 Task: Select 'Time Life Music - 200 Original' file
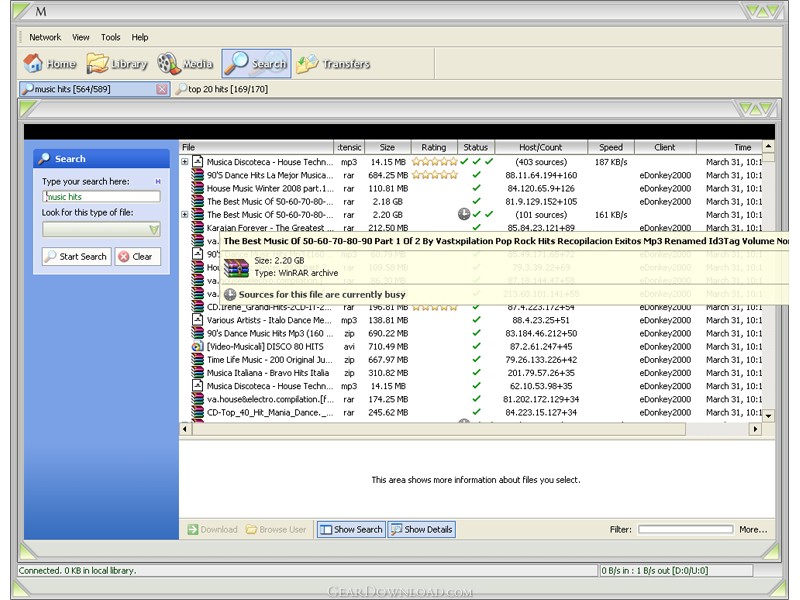click(x=269, y=360)
